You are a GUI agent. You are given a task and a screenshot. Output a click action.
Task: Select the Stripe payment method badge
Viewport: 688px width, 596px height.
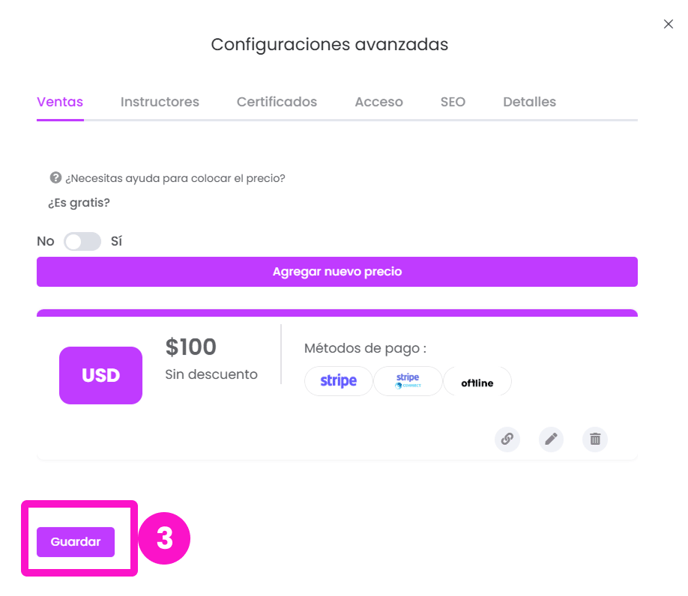tap(338, 381)
